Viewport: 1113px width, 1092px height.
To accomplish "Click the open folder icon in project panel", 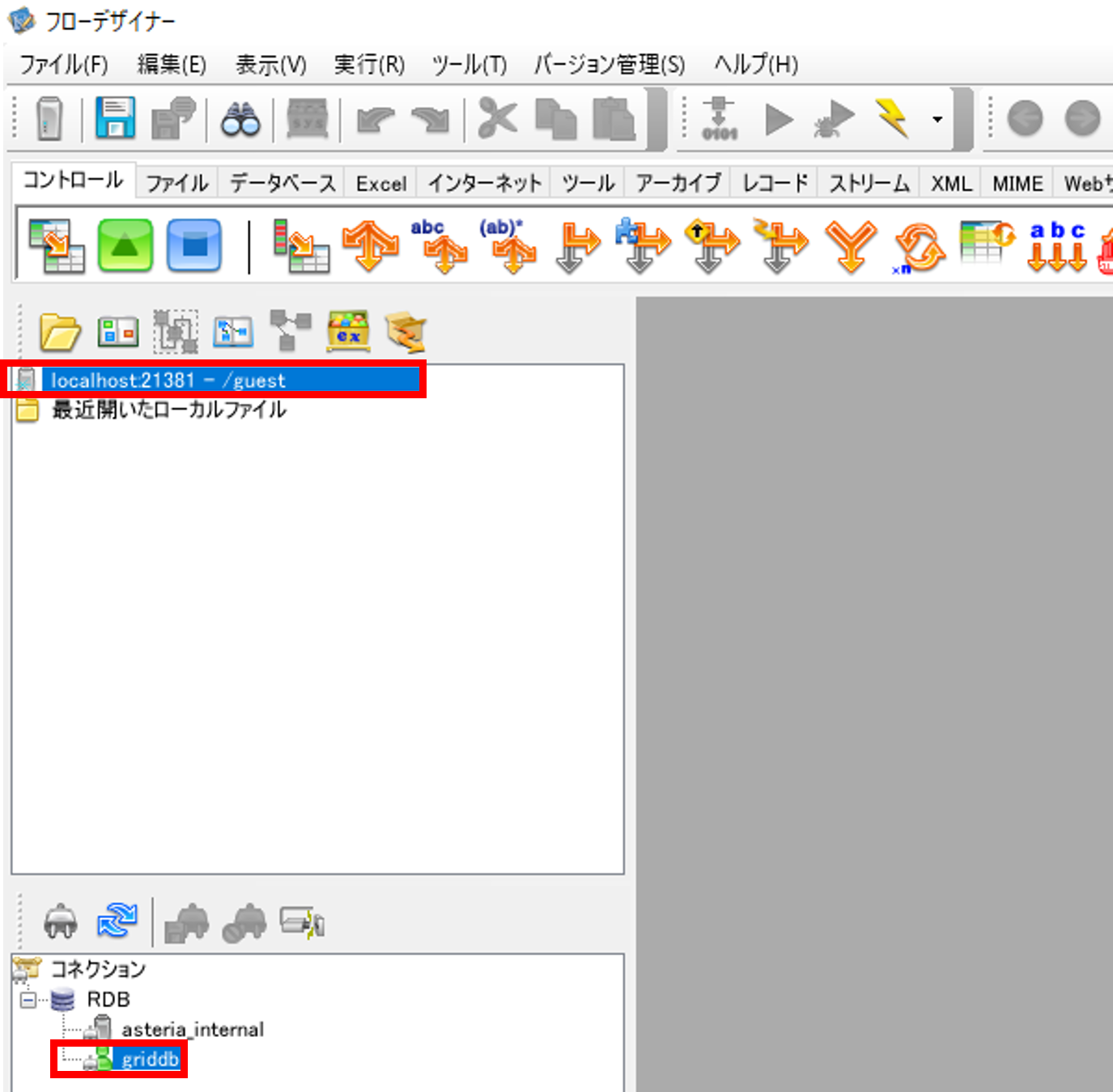I will [60, 332].
